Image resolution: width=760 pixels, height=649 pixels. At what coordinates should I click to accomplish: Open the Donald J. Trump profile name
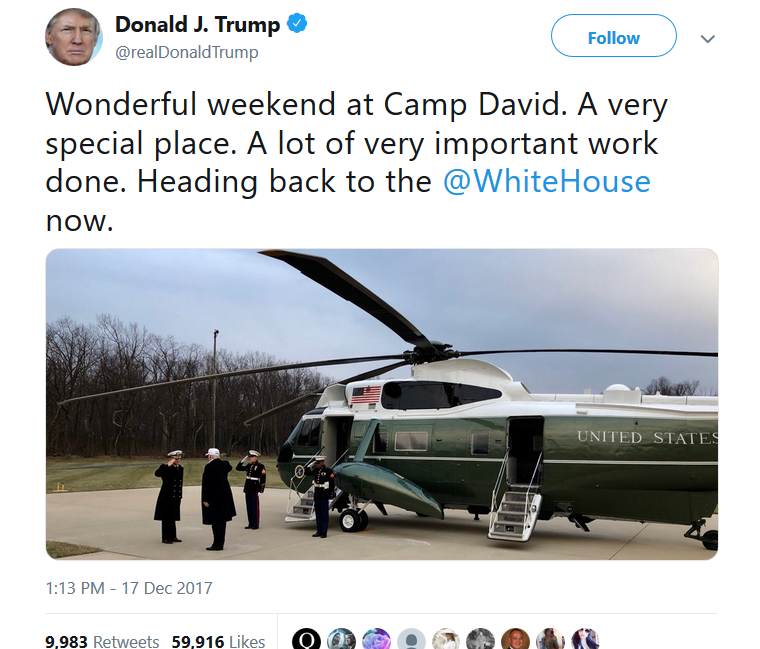coord(197,24)
